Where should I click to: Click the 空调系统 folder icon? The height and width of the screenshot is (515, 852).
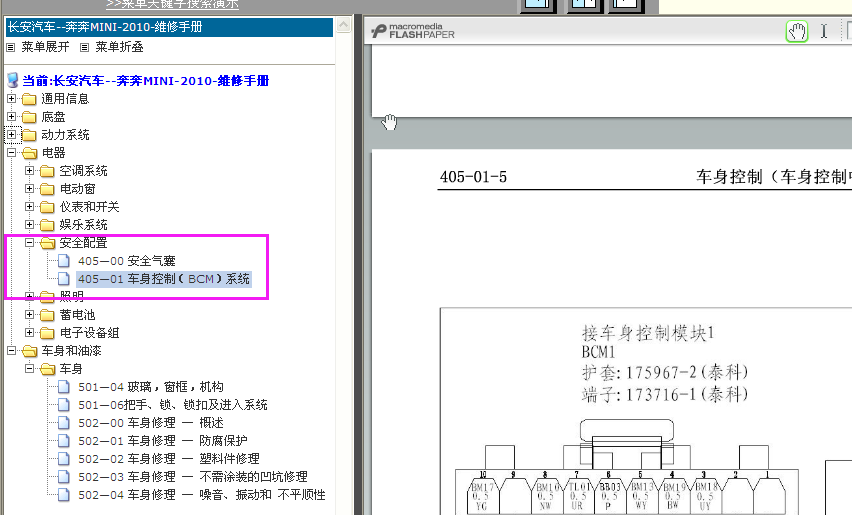pyautogui.click(x=47, y=171)
